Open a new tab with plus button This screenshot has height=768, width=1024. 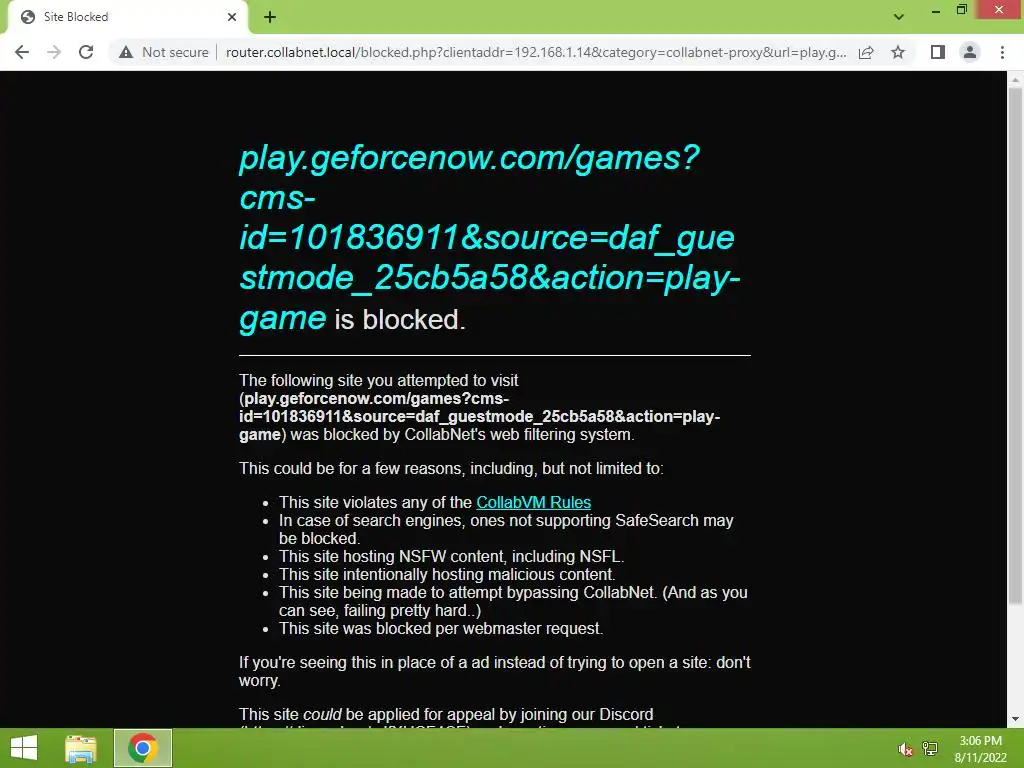[270, 17]
